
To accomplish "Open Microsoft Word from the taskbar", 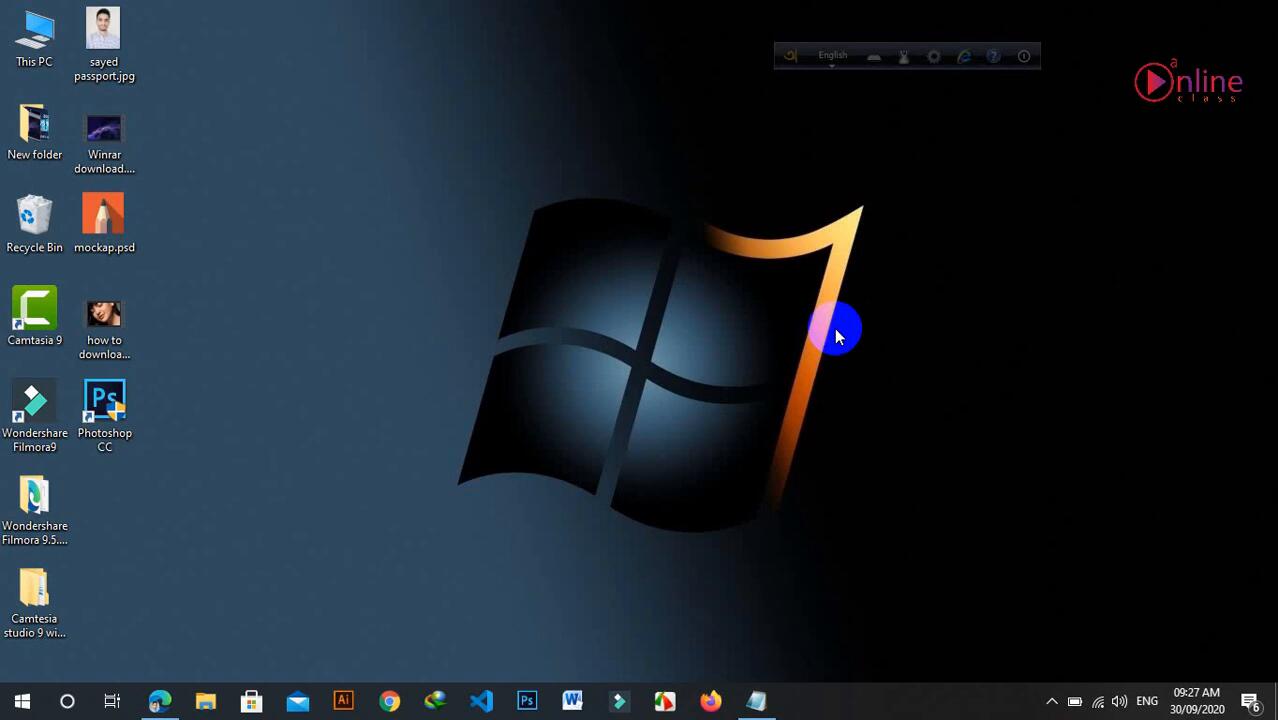I will tap(572, 701).
